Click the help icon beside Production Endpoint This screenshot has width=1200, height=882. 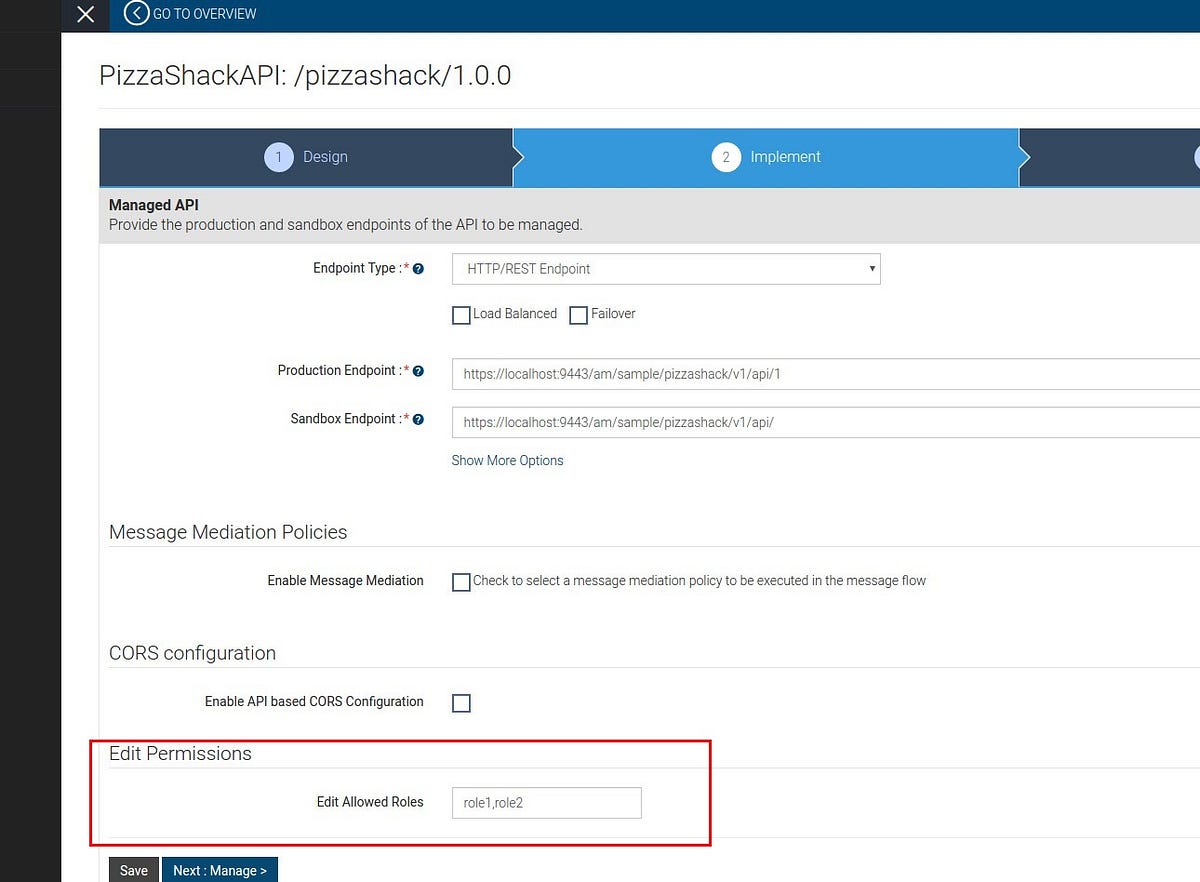coord(418,370)
